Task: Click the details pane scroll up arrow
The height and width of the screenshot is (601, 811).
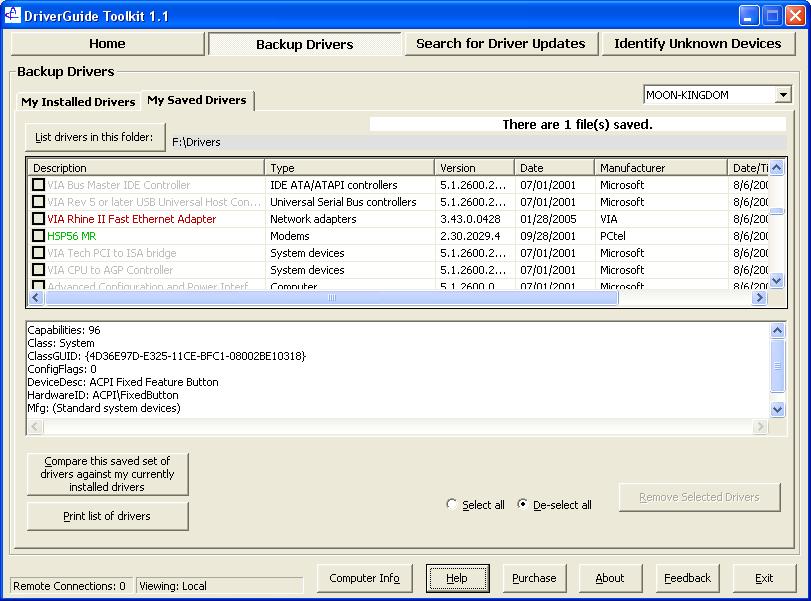Action: (x=778, y=330)
